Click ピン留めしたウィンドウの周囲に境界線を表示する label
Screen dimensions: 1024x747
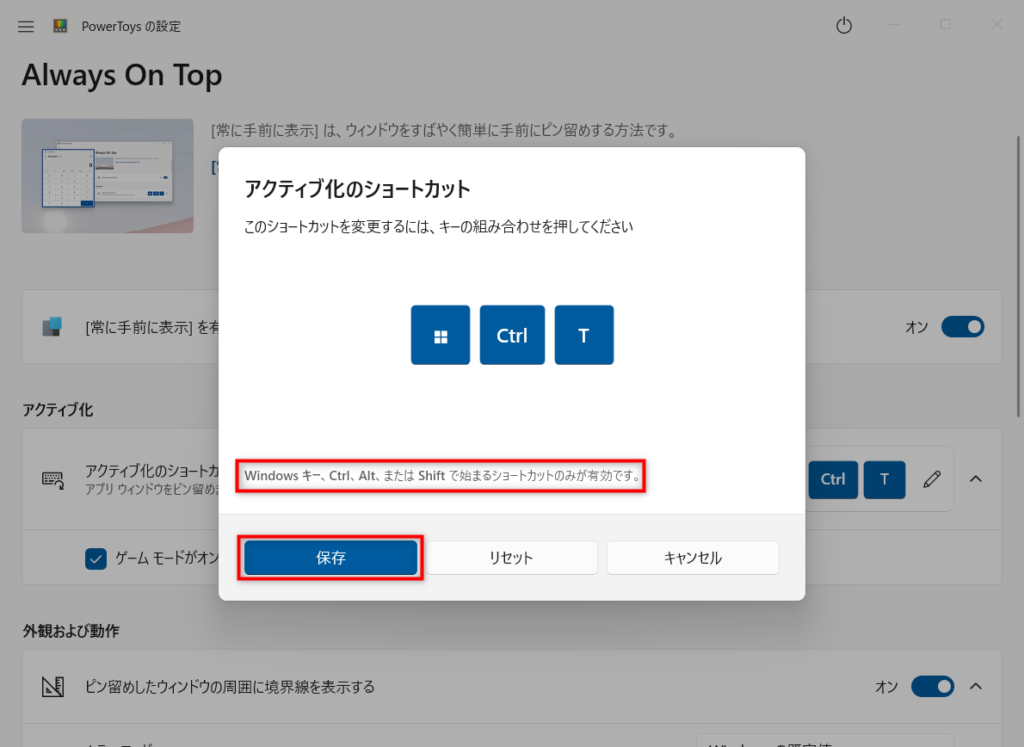(230, 687)
